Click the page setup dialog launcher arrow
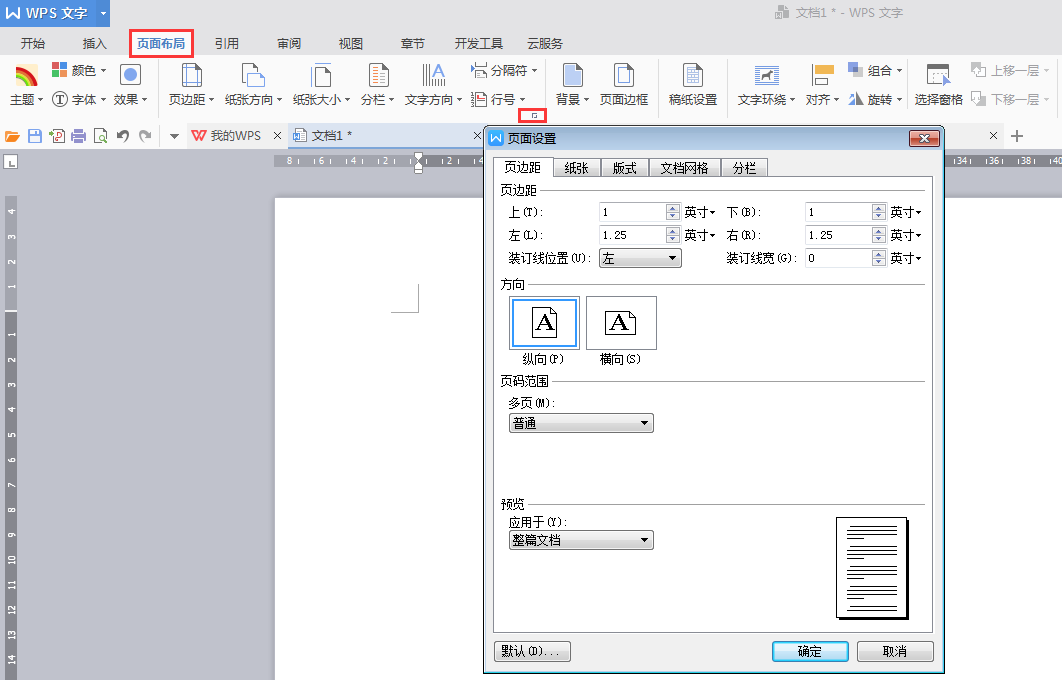 (534, 116)
